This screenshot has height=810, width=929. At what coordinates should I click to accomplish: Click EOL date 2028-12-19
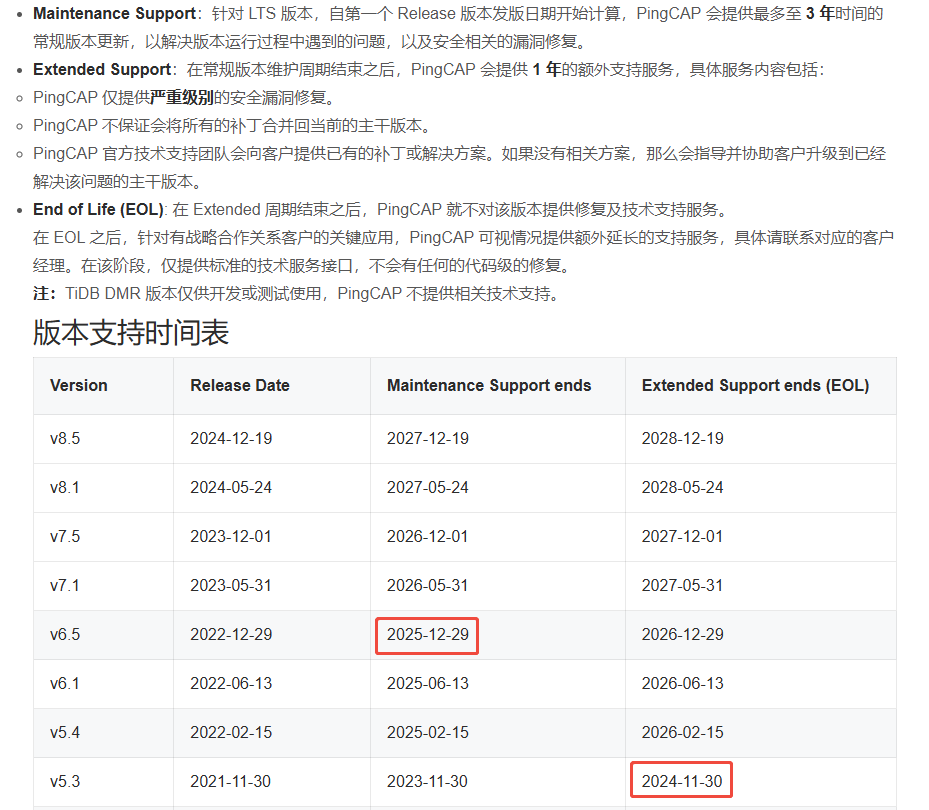pyautogui.click(x=683, y=438)
